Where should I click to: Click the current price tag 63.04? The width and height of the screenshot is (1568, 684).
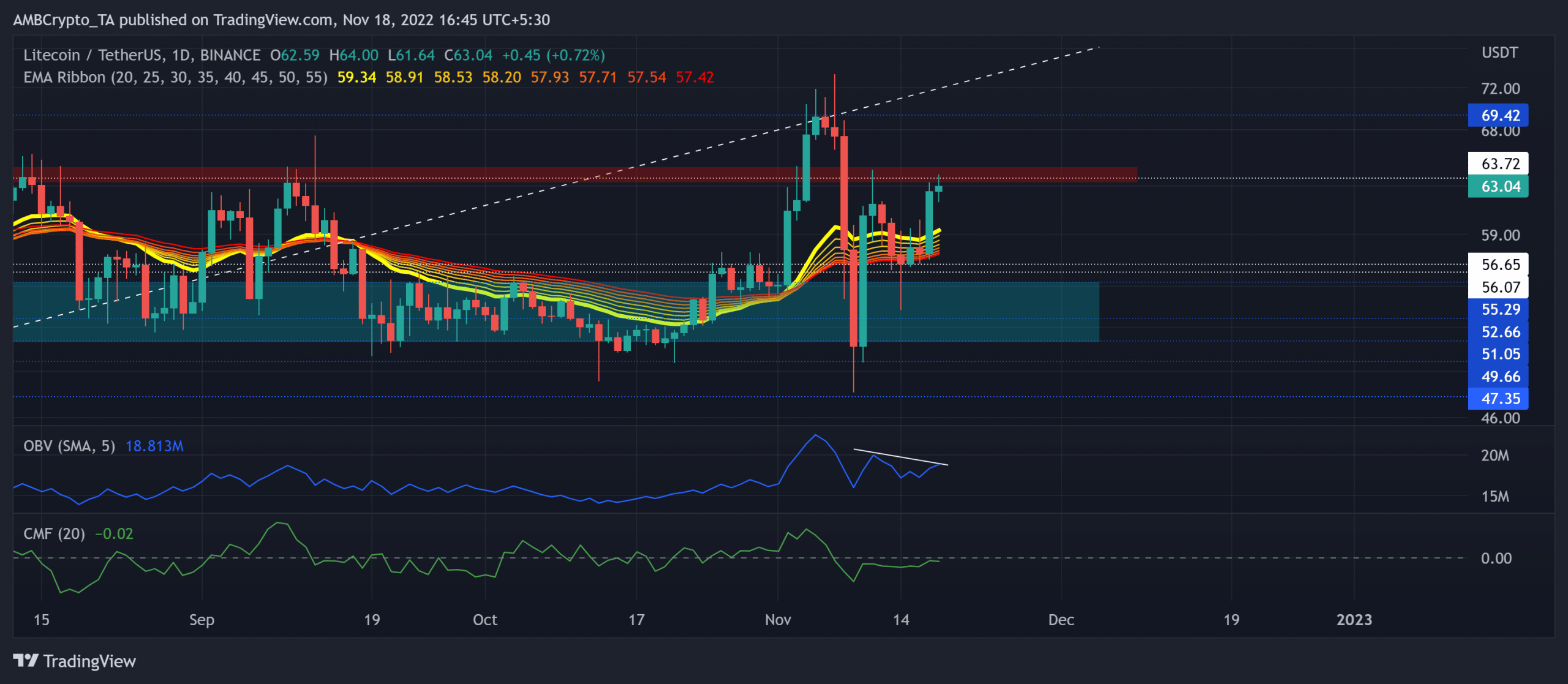(x=1498, y=186)
